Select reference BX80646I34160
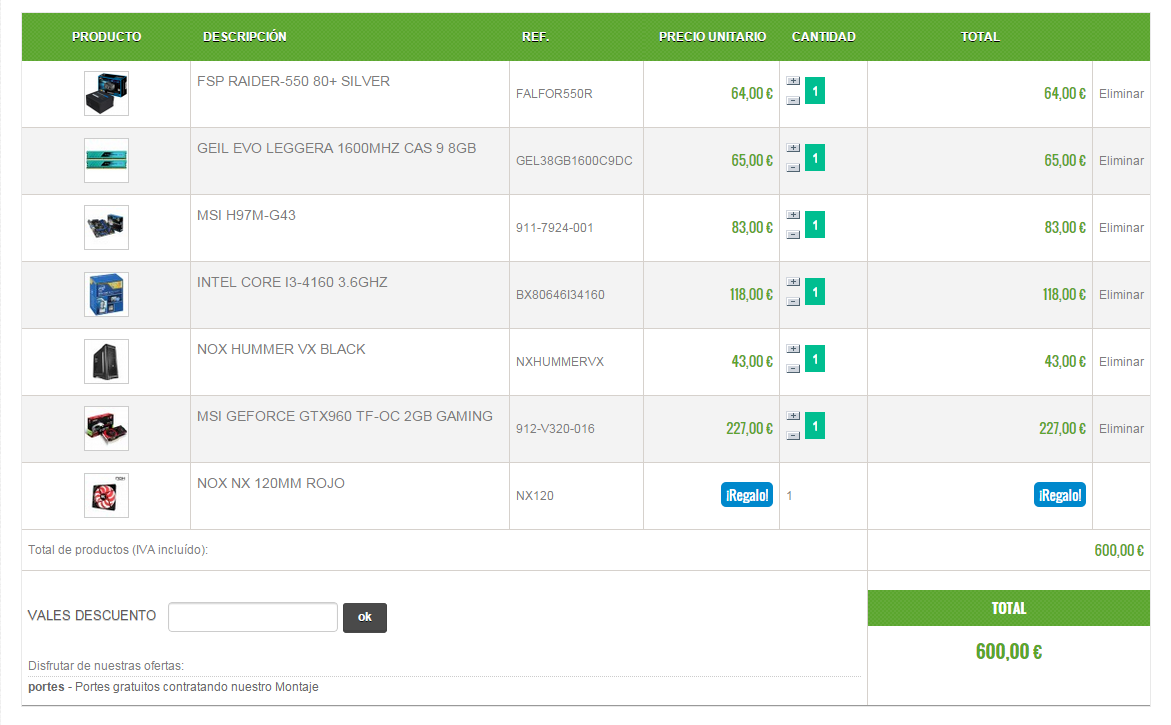The image size is (1171, 725). [560, 295]
